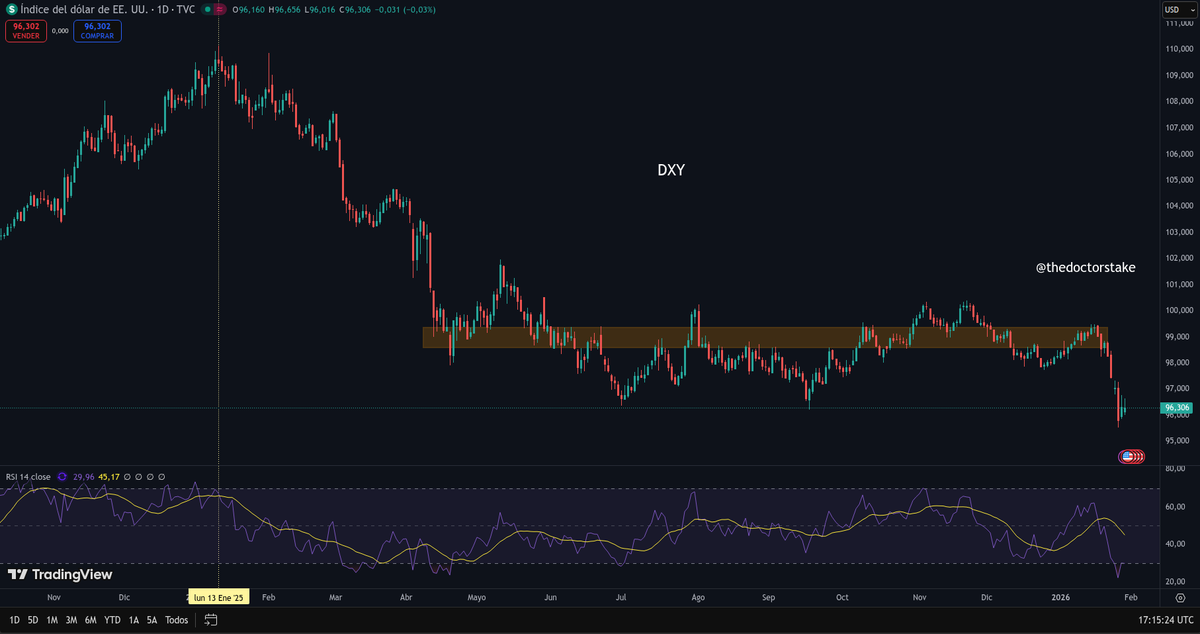Click the 0,000 spread value

[60, 31]
